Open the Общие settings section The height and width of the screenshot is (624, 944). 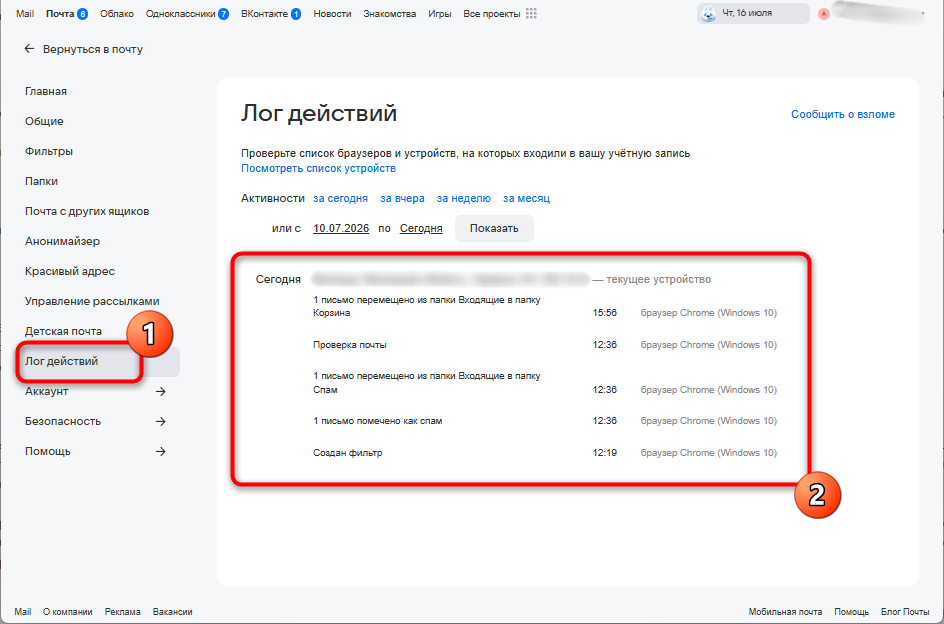(x=44, y=122)
